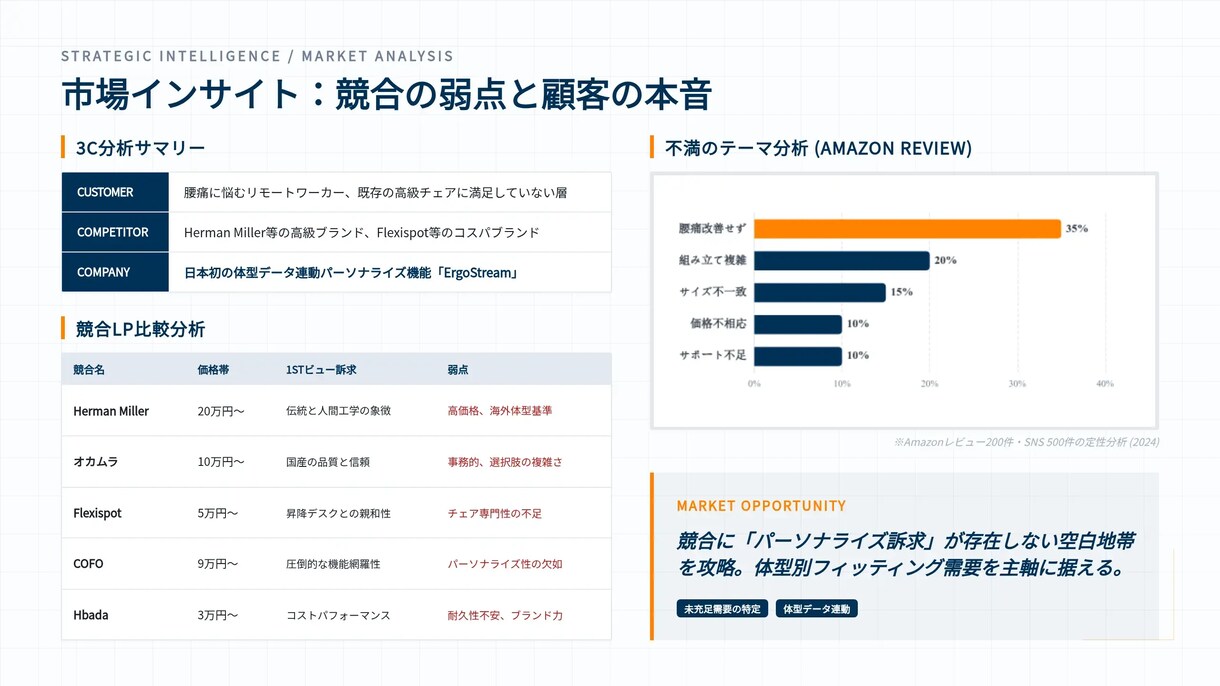Click the 価格不相応 chart bar
1220x686 pixels.
coord(797,324)
